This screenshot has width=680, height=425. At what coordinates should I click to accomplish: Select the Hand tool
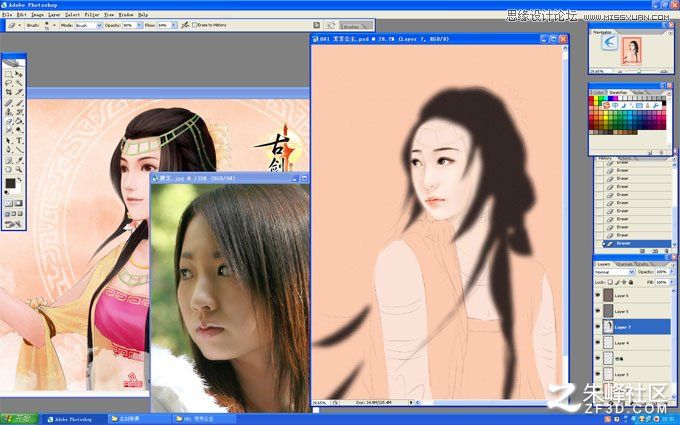pos(8,169)
